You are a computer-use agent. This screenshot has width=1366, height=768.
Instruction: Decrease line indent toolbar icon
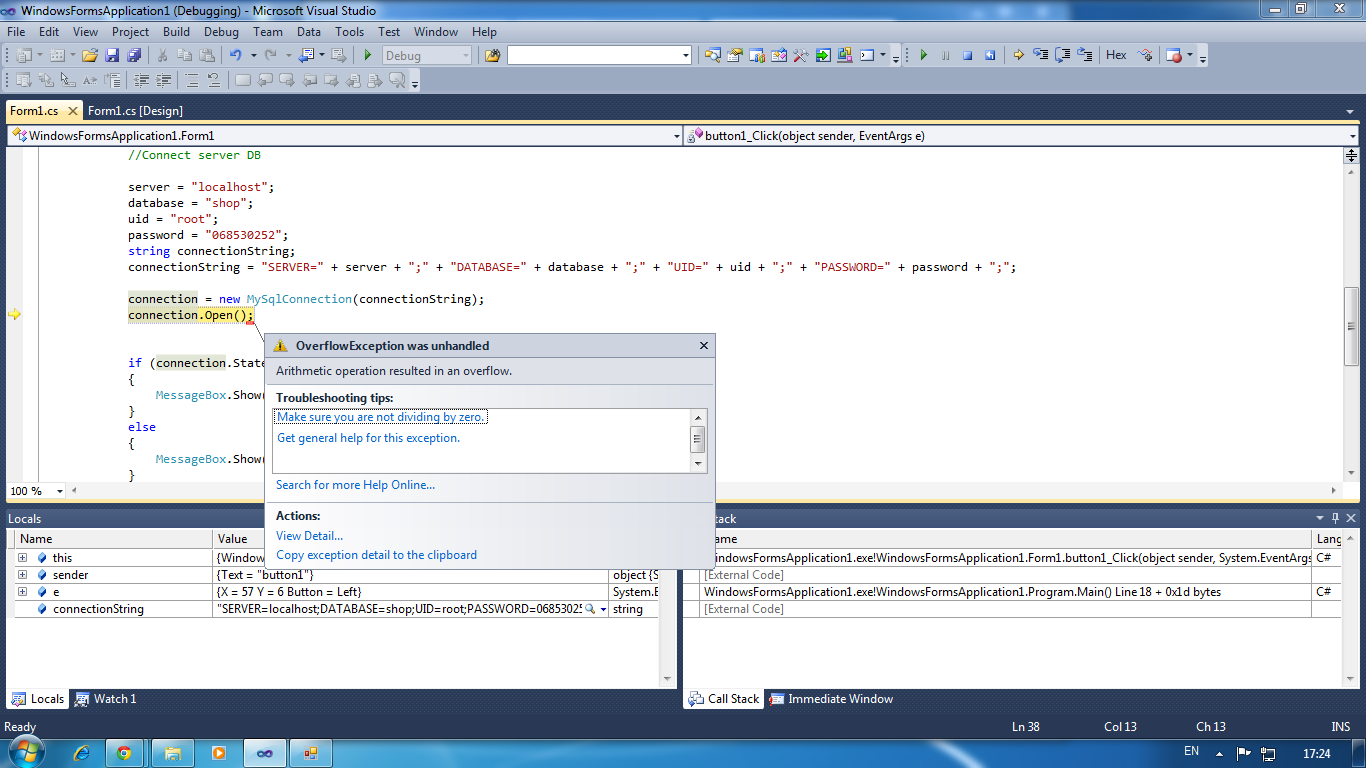142,80
